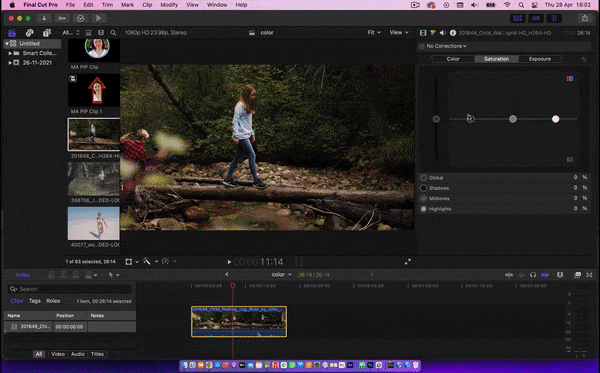Select the clip in the timeline
The width and height of the screenshot is (600, 373).
pyautogui.click(x=239, y=321)
